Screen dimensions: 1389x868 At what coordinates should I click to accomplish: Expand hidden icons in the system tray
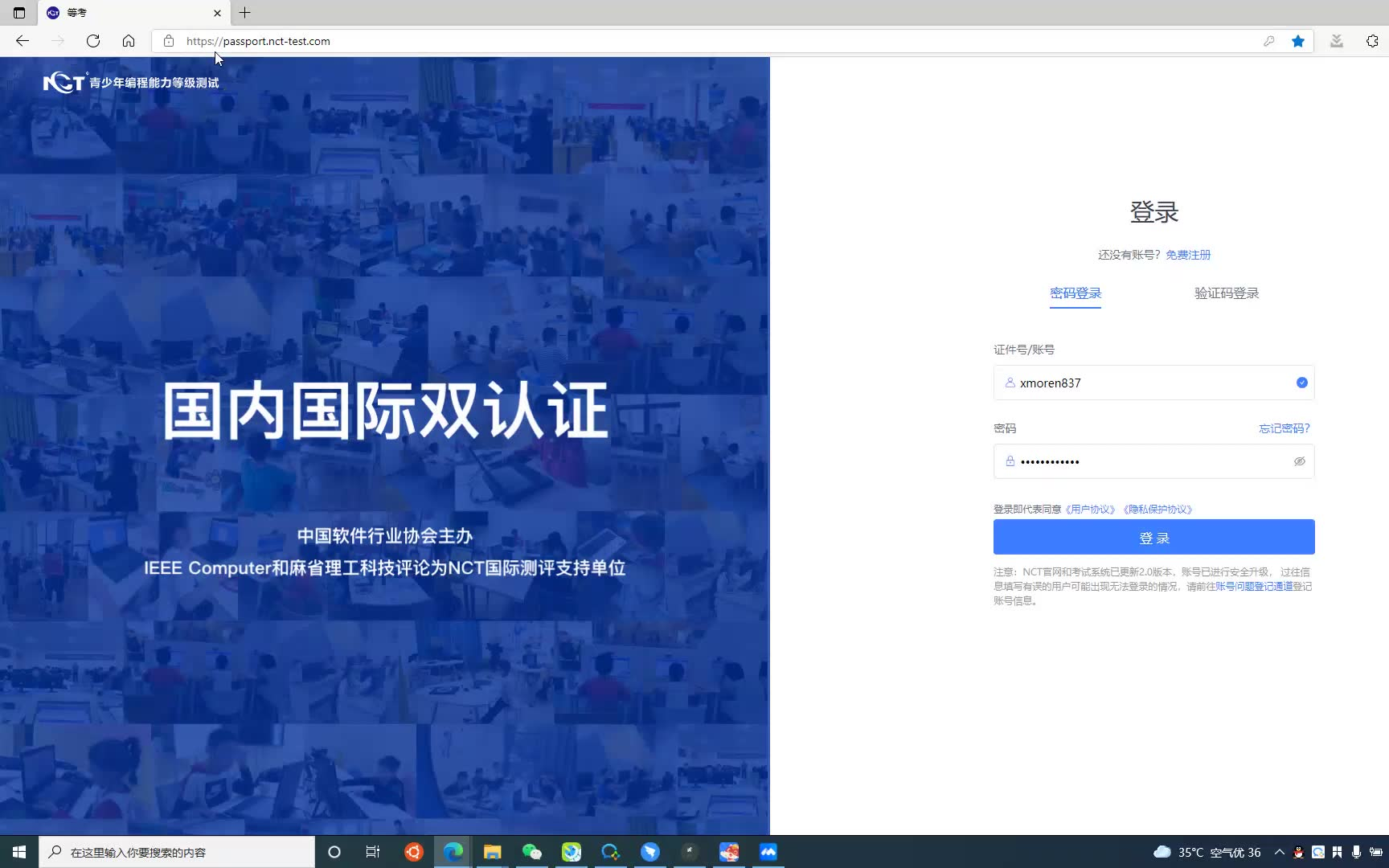(1280, 851)
